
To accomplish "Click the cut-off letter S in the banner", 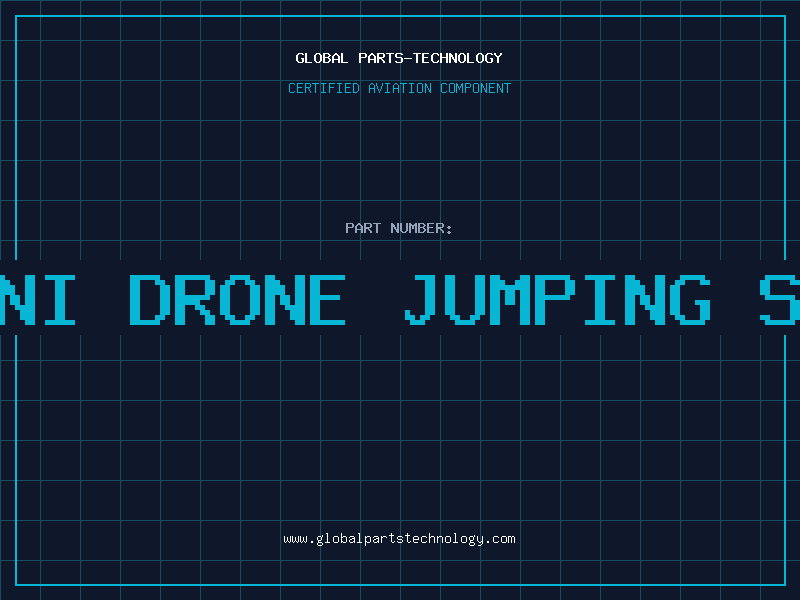I will click(780, 300).
